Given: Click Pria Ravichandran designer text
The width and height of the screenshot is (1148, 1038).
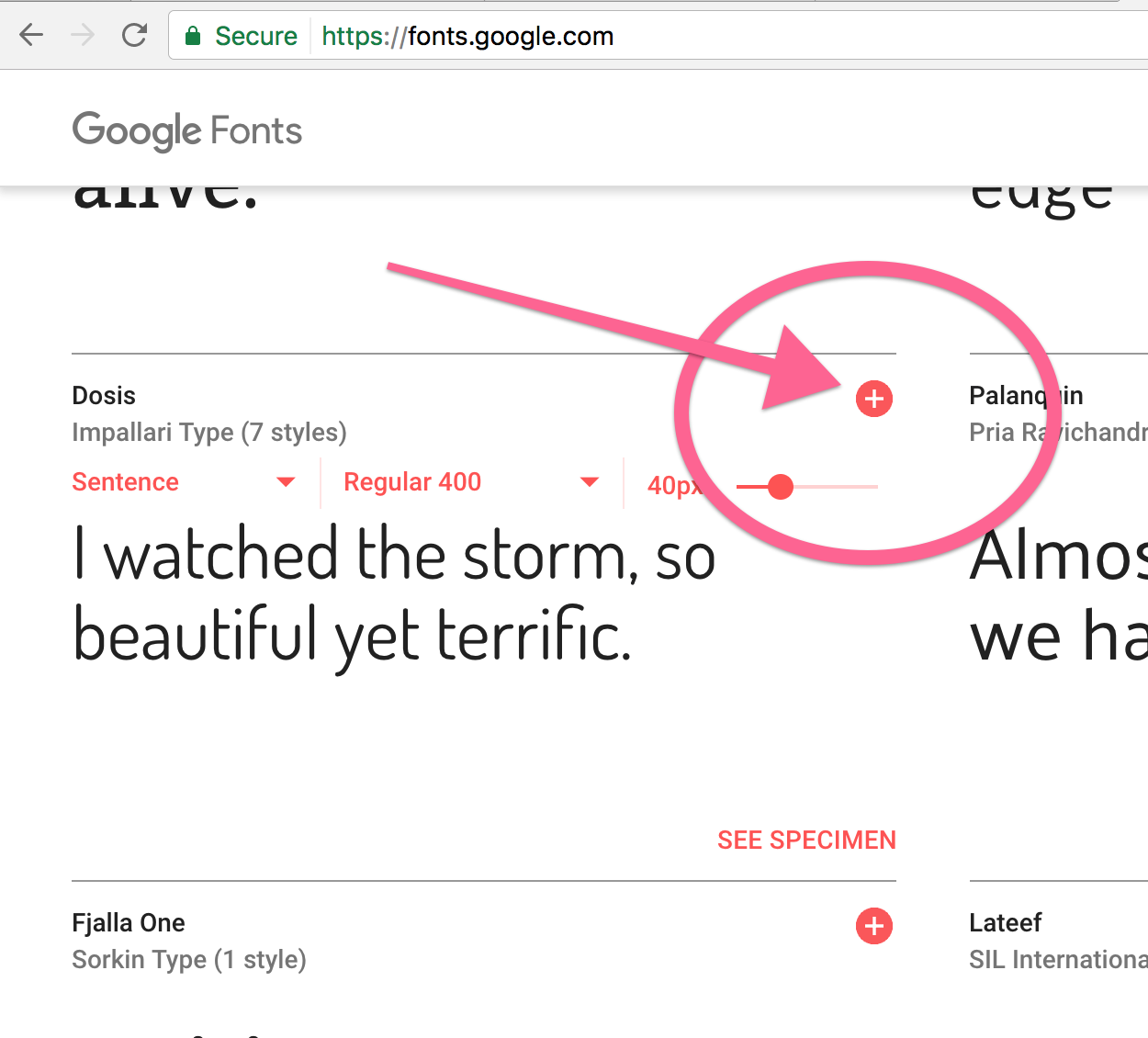Looking at the screenshot, I should click(1058, 433).
